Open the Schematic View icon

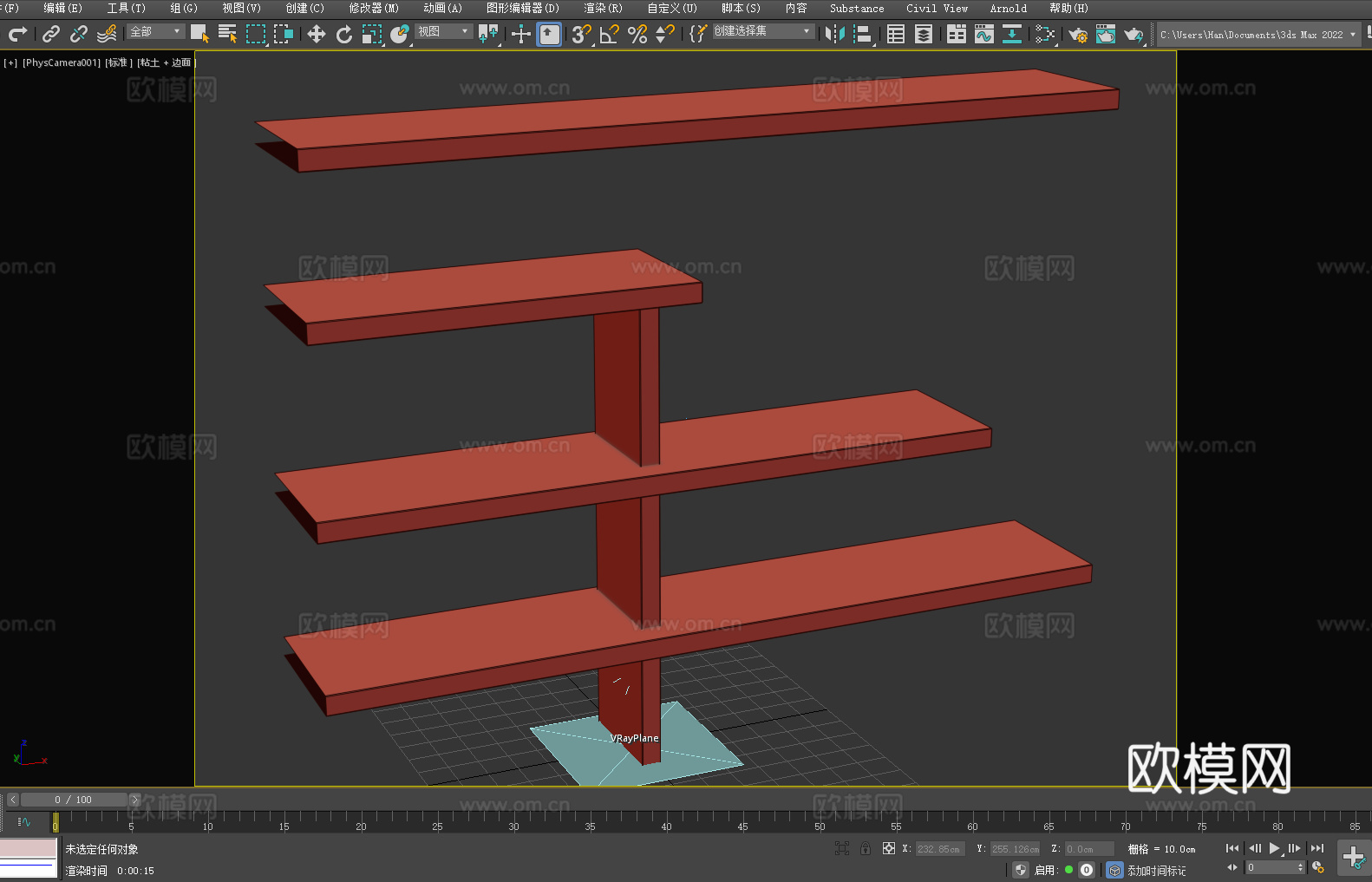(x=1012, y=34)
